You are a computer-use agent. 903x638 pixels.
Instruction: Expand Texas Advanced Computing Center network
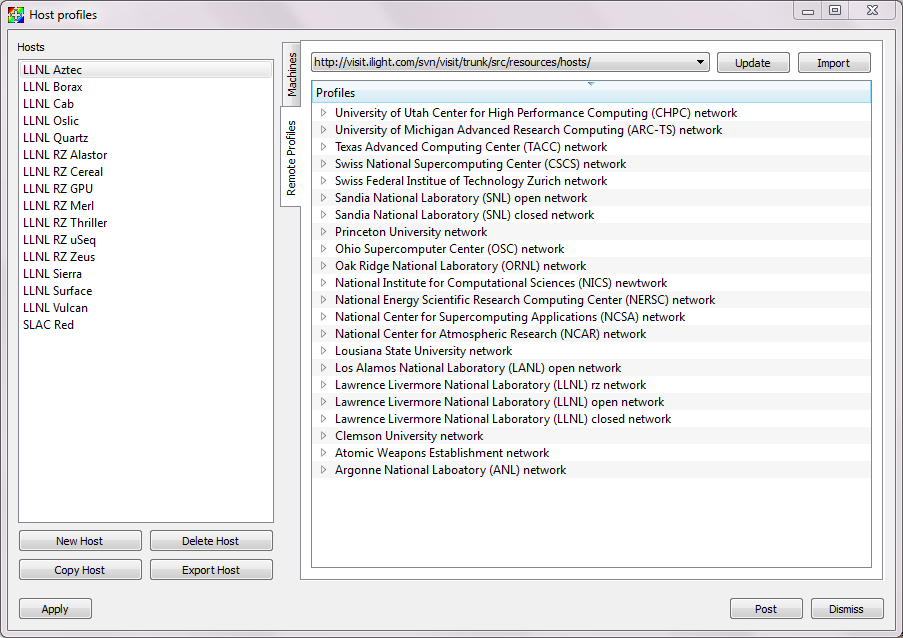coord(324,147)
